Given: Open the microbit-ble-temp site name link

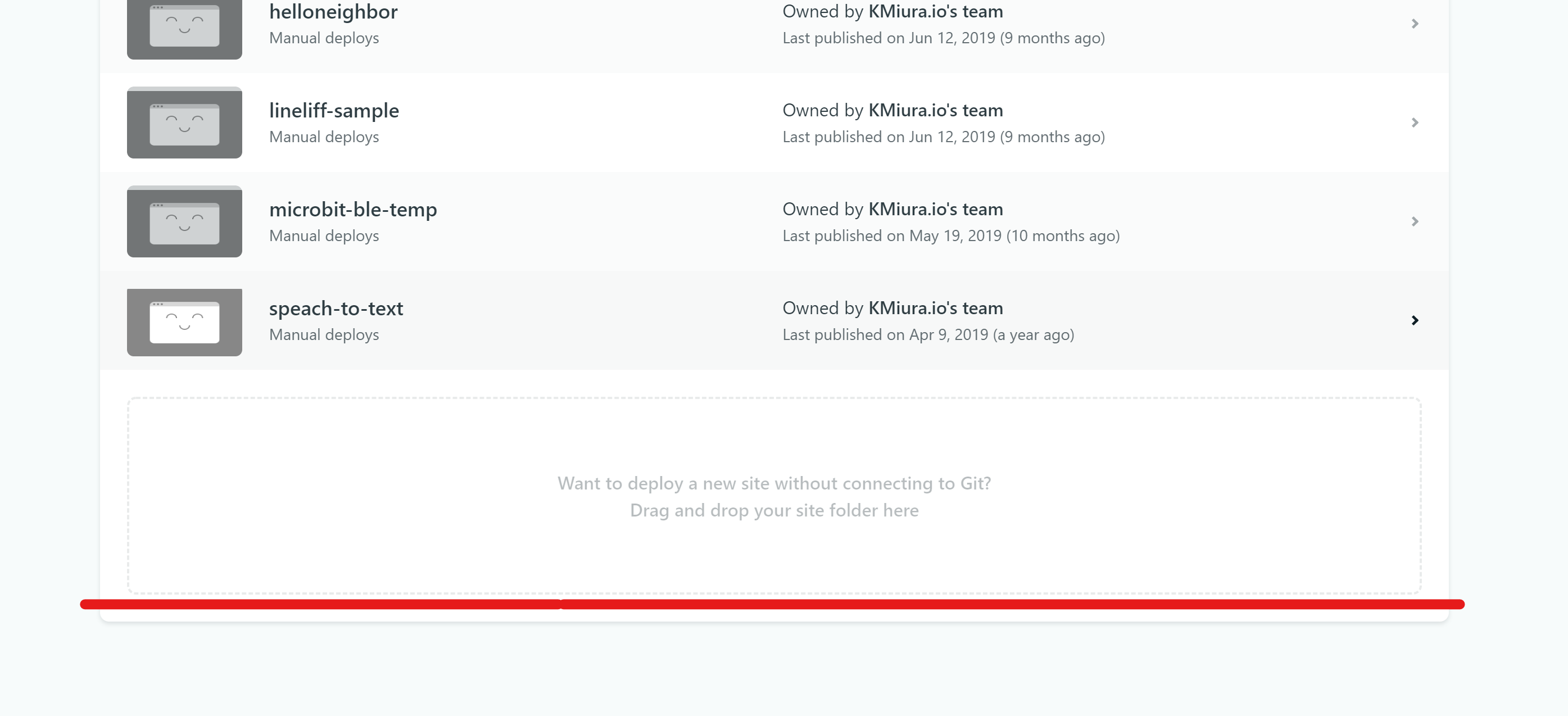Looking at the screenshot, I should [x=352, y=210].
